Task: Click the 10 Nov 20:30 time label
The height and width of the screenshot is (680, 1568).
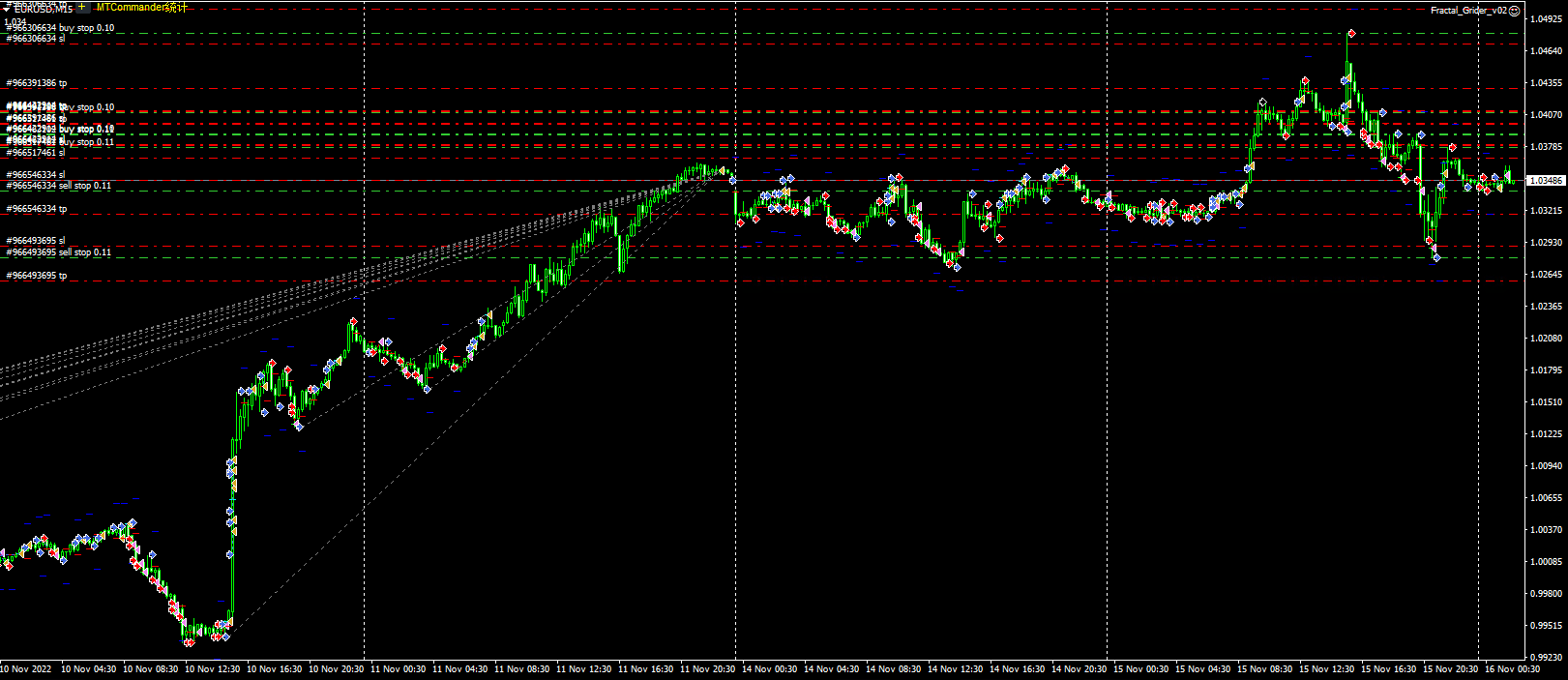Action: 337,669
